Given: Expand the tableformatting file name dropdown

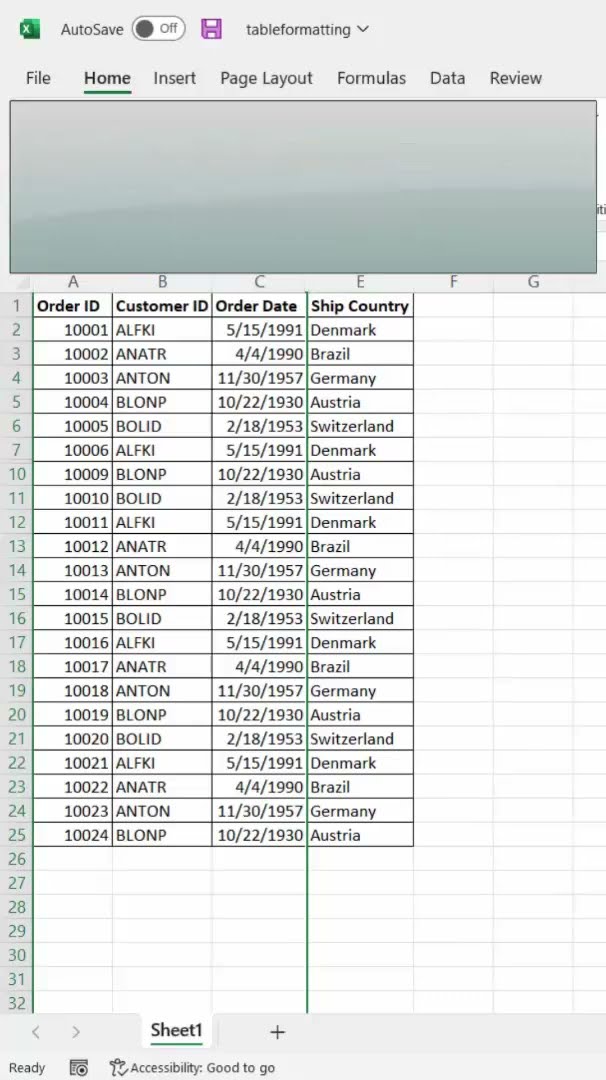Looking at the screenshot, I should pos(362,29).
